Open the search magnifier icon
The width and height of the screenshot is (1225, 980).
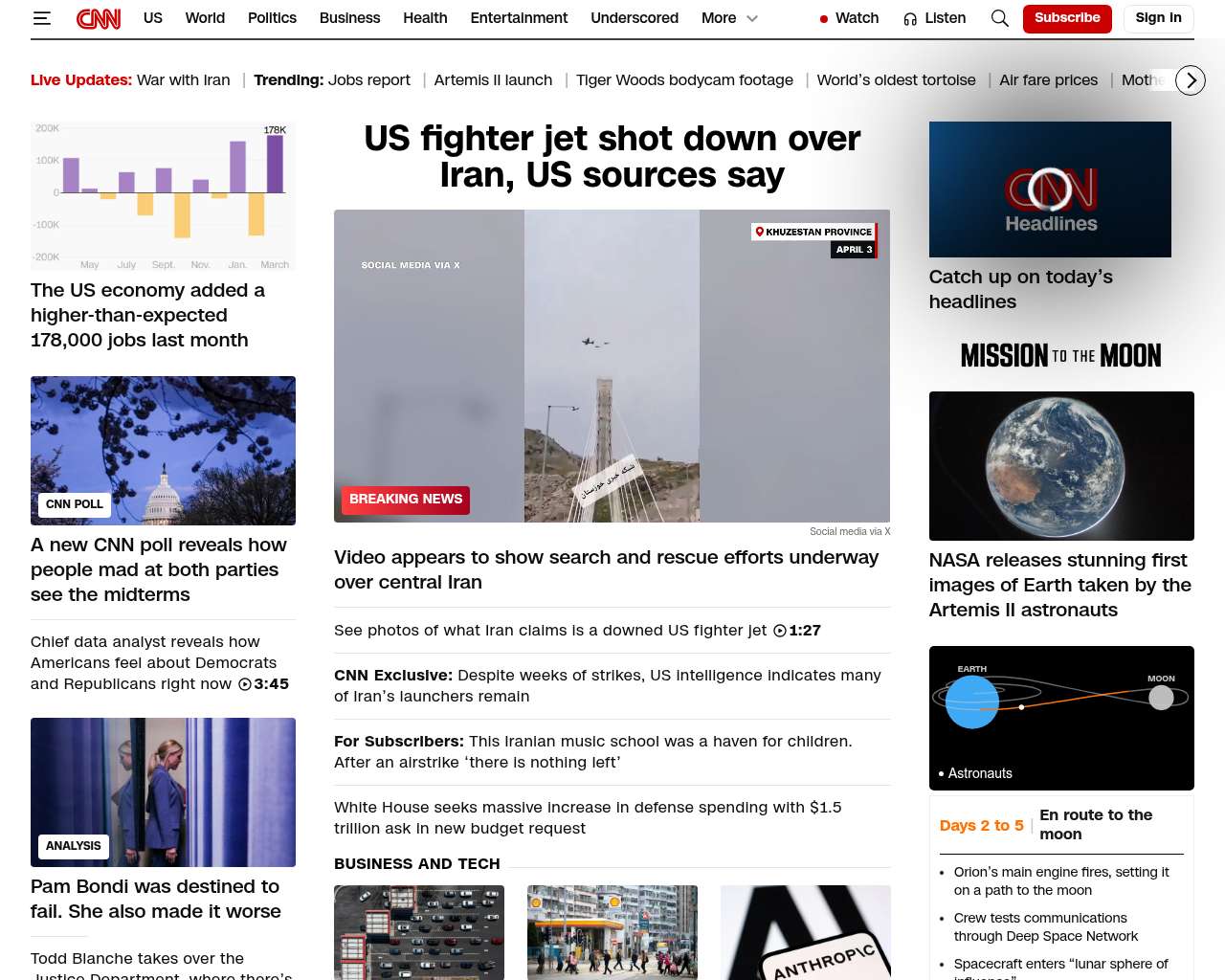tap(999, 18)
